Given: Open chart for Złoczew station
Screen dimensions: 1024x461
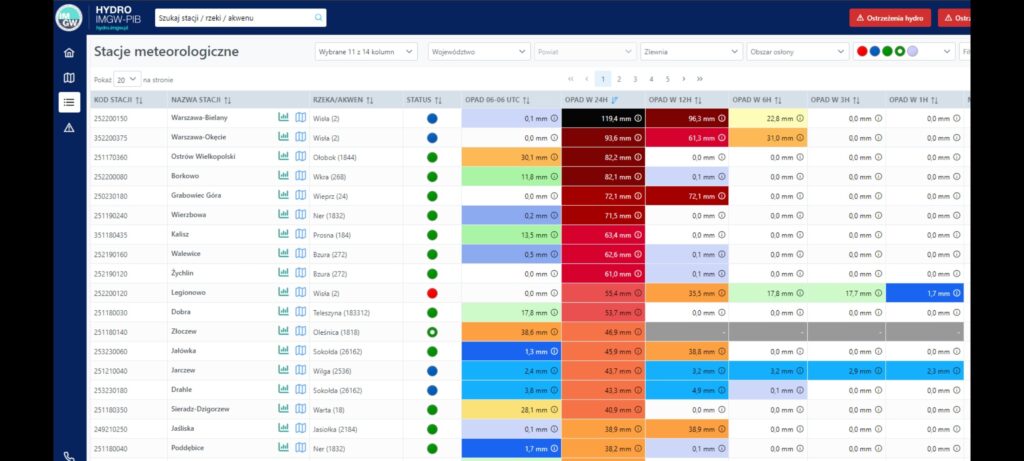Looking at the screenshot, I should click(283, 332).
